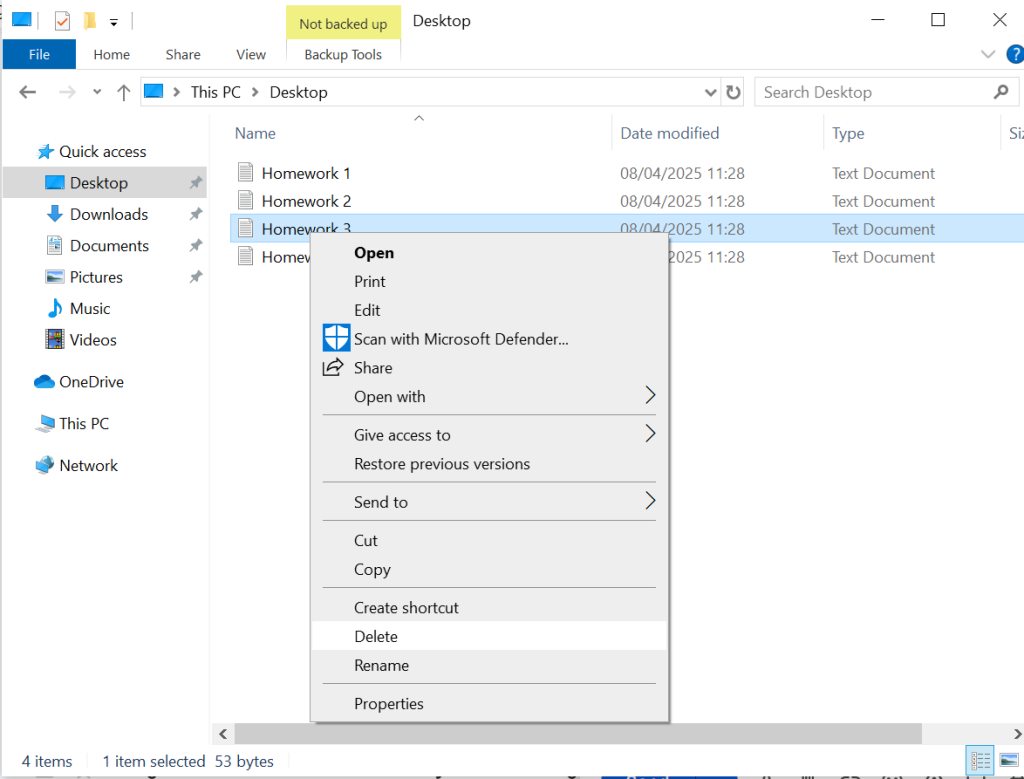Click the refresh icon in address bar
The height and width of the screenshot is (779, 1024).
click(734, 92)
